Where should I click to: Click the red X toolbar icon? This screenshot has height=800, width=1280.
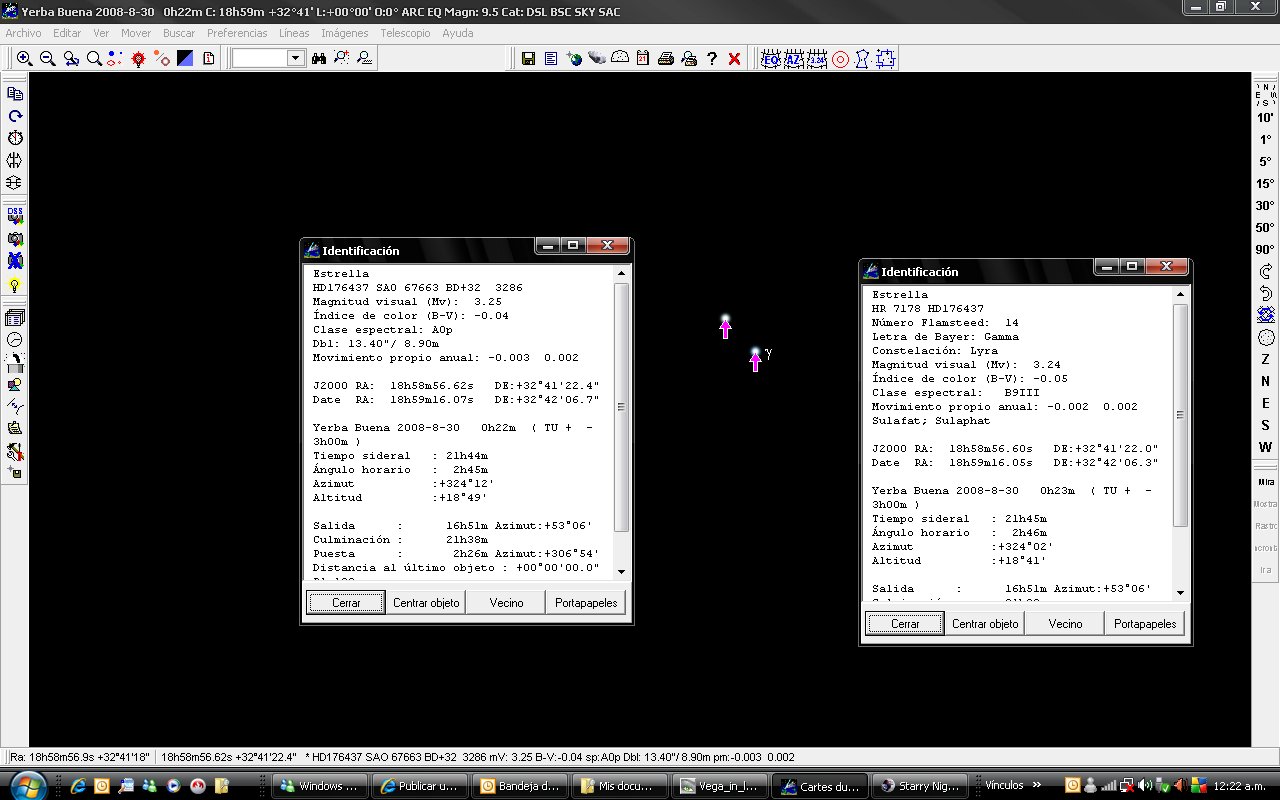(734, 59)
